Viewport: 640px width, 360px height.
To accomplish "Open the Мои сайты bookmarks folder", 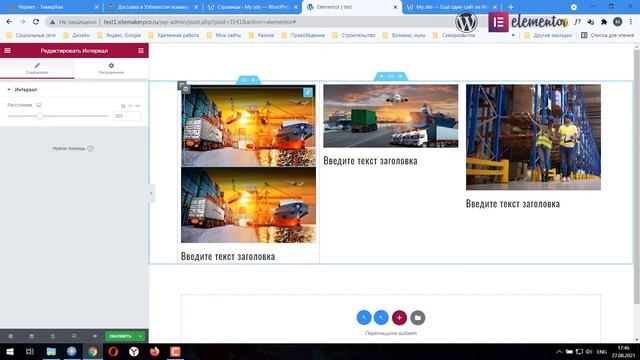I will (224, 36).
